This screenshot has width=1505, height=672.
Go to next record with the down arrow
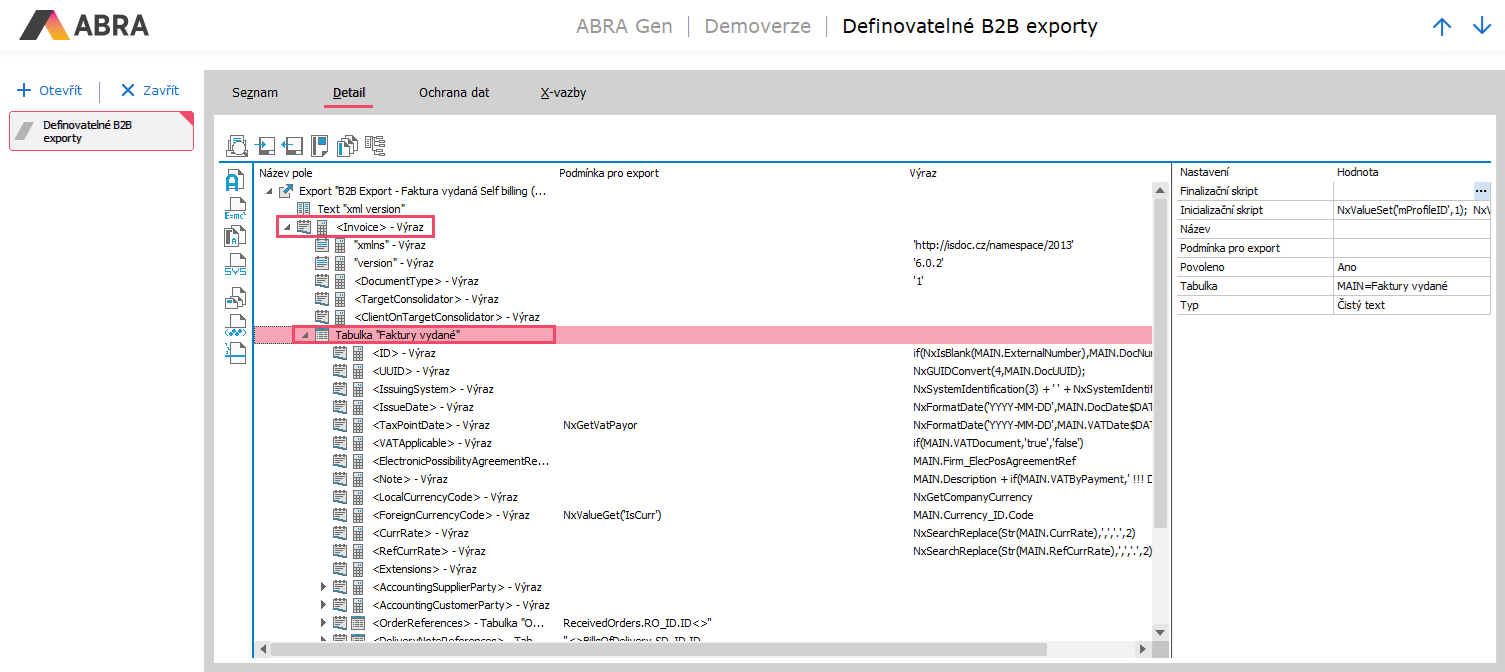pos(1482,27)
